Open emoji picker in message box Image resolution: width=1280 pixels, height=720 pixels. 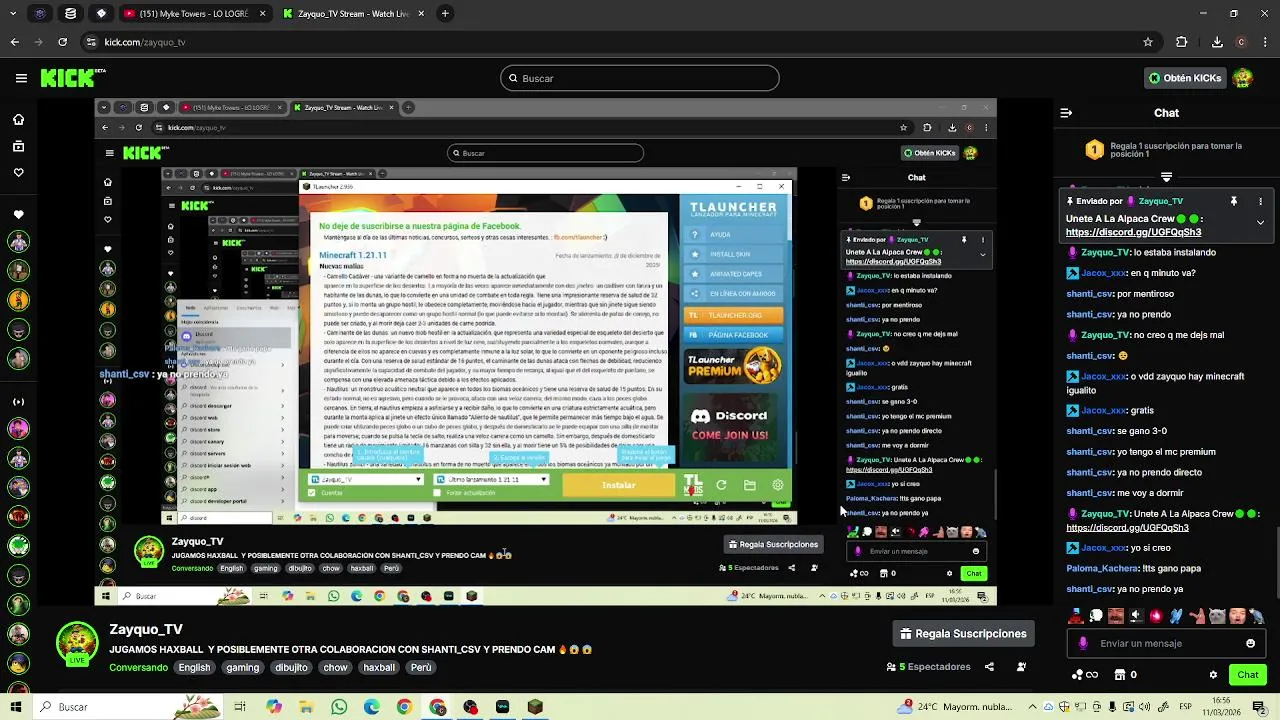1250,643
